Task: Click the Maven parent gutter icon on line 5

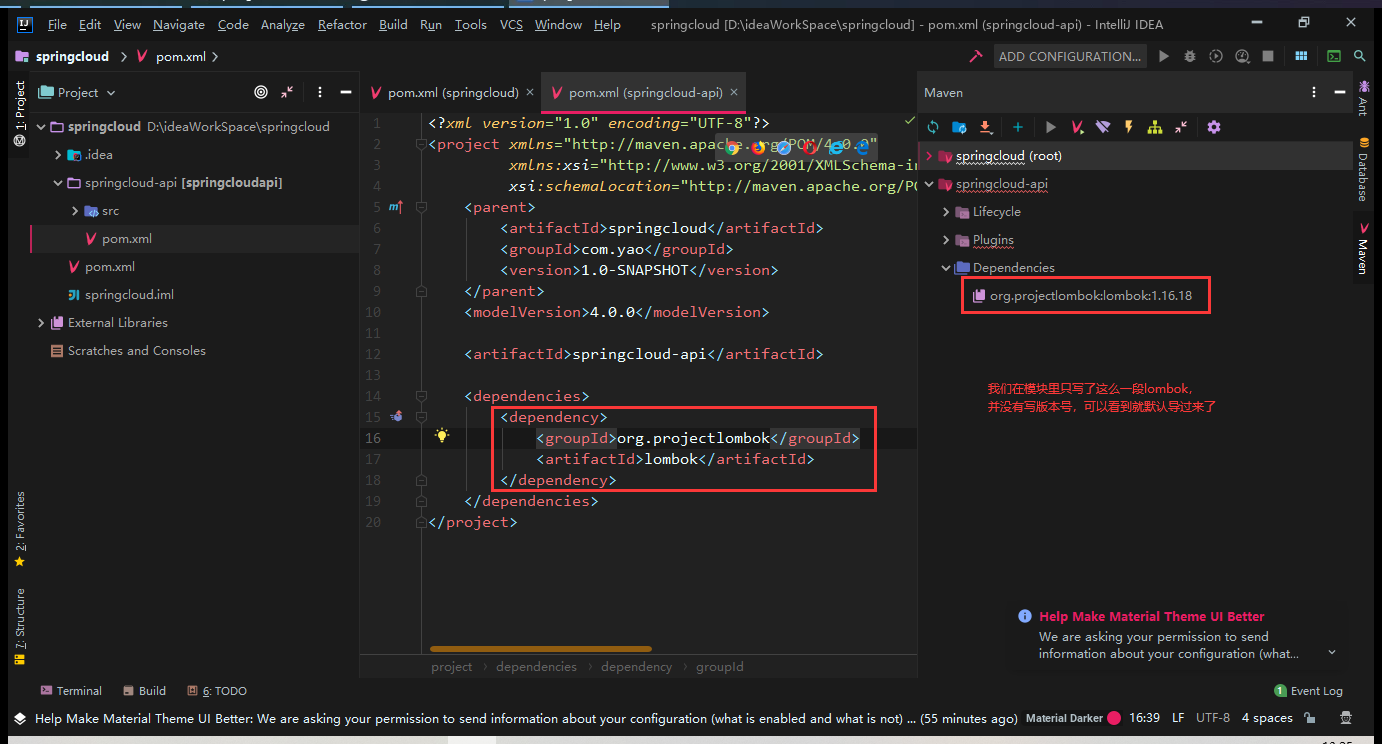Action: pyautogui.click(x=395, y=207)
